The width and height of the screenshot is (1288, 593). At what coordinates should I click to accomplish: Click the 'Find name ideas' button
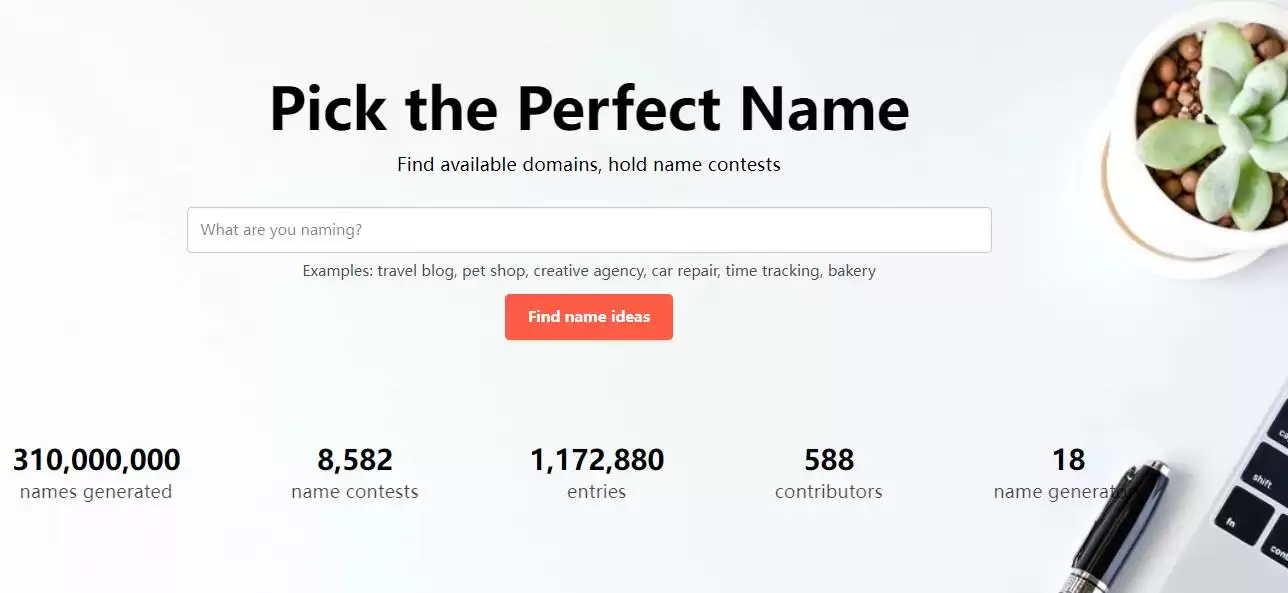[x=589, y=317]
